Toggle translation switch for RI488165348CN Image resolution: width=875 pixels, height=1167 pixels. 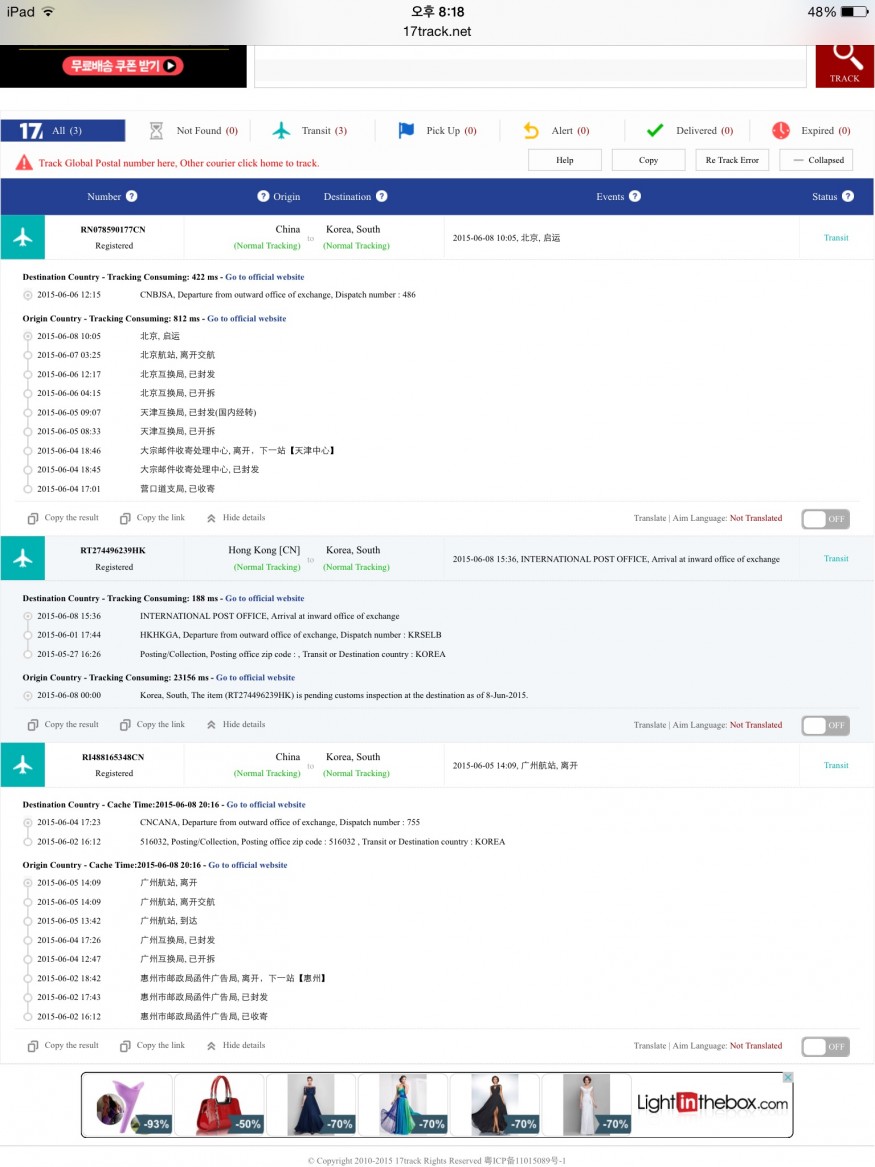[826, 1046]
